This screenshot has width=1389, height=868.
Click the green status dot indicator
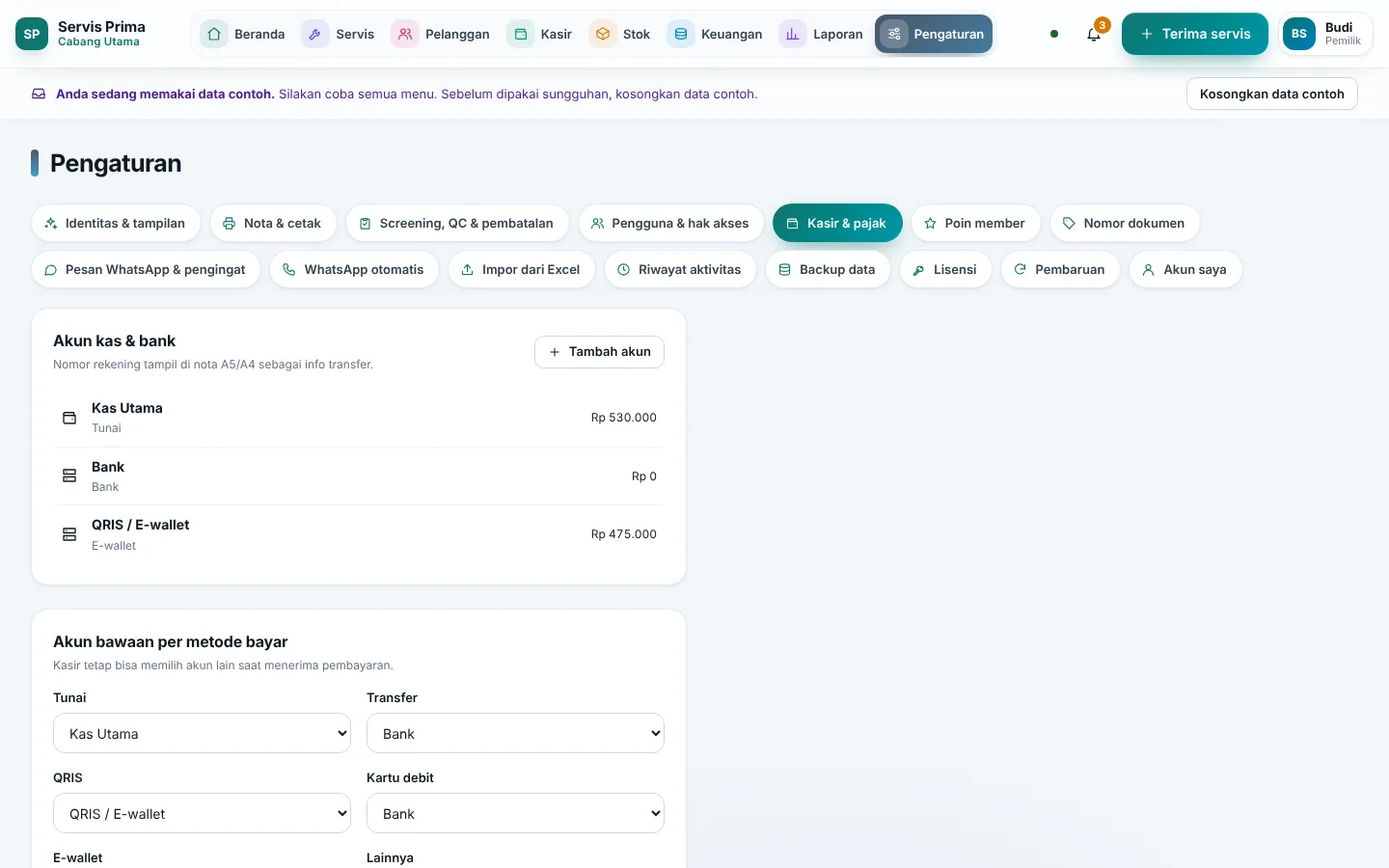pyautogui.click(x=1054, y=34)
